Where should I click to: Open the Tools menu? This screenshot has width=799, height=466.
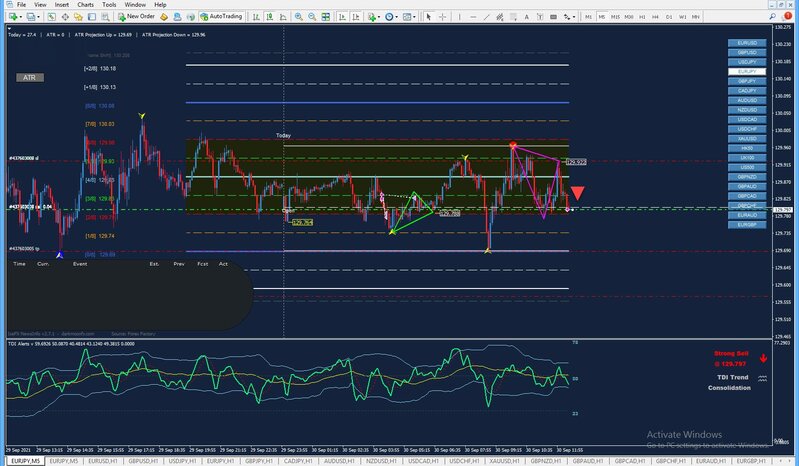109,5
